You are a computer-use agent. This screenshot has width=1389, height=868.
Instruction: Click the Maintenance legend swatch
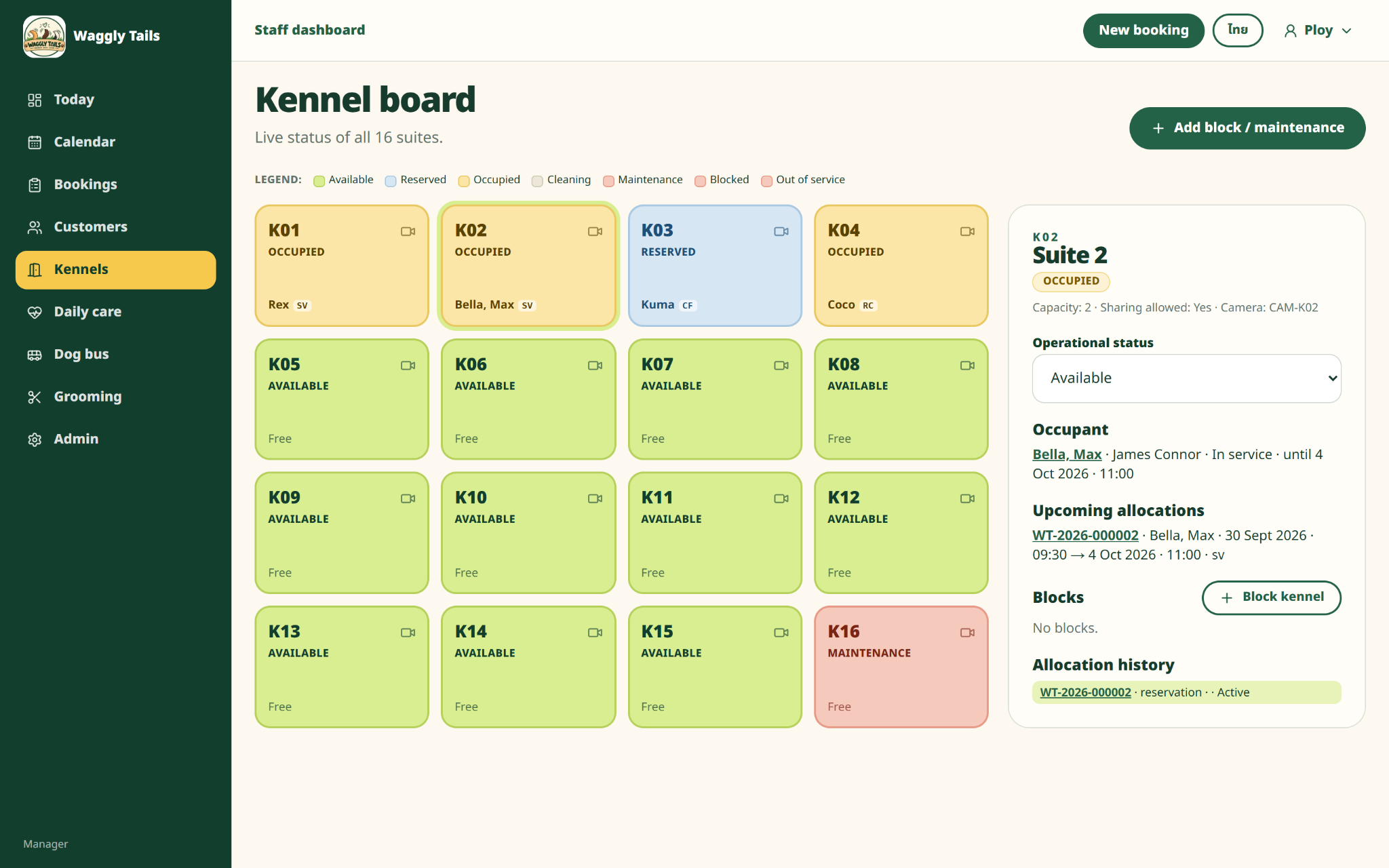click(608, 181)
